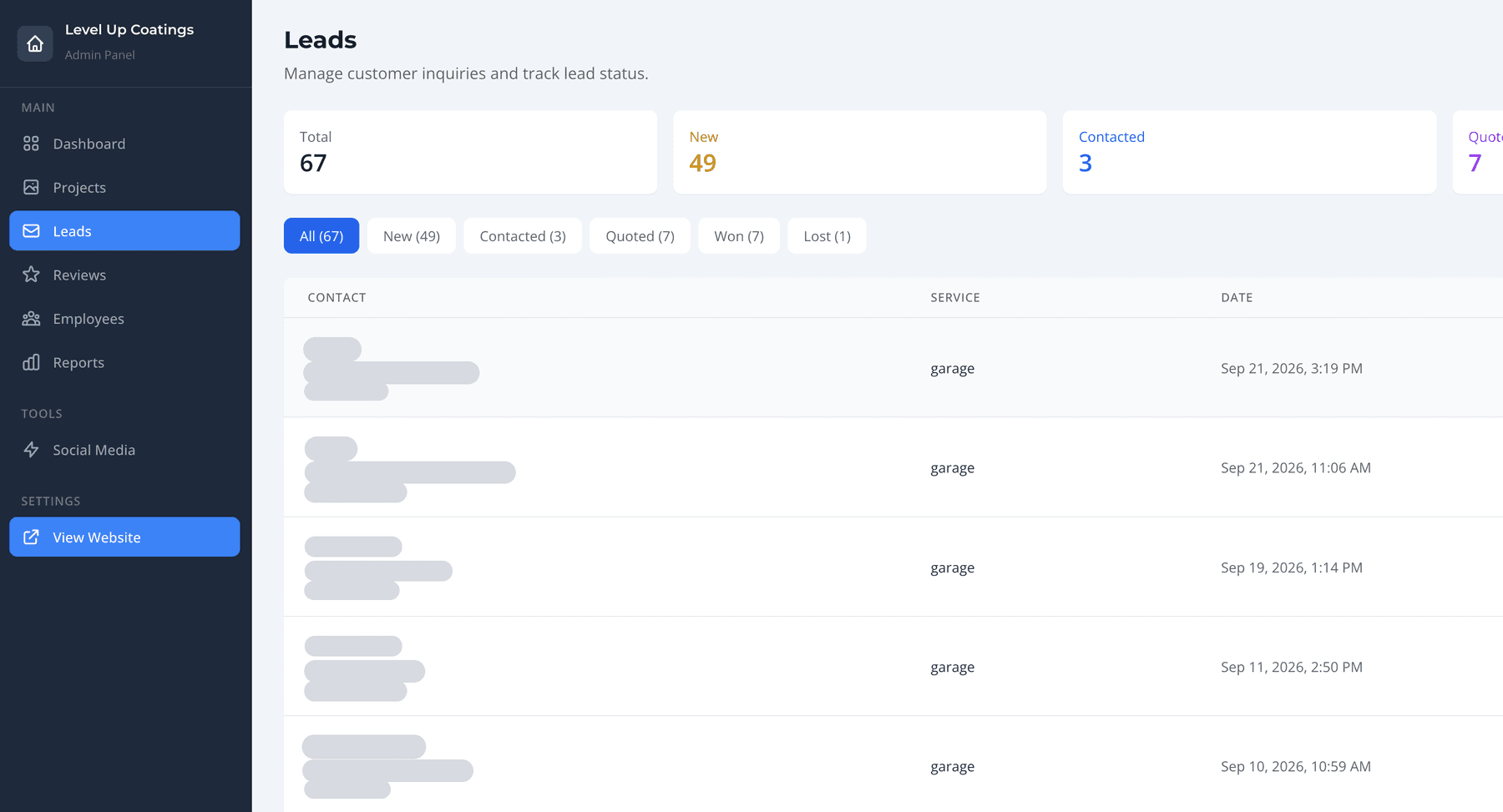This screenshot has width=1503, height=812.
Task: Show only Quoted (7) leads
Action: click(640, 236)
